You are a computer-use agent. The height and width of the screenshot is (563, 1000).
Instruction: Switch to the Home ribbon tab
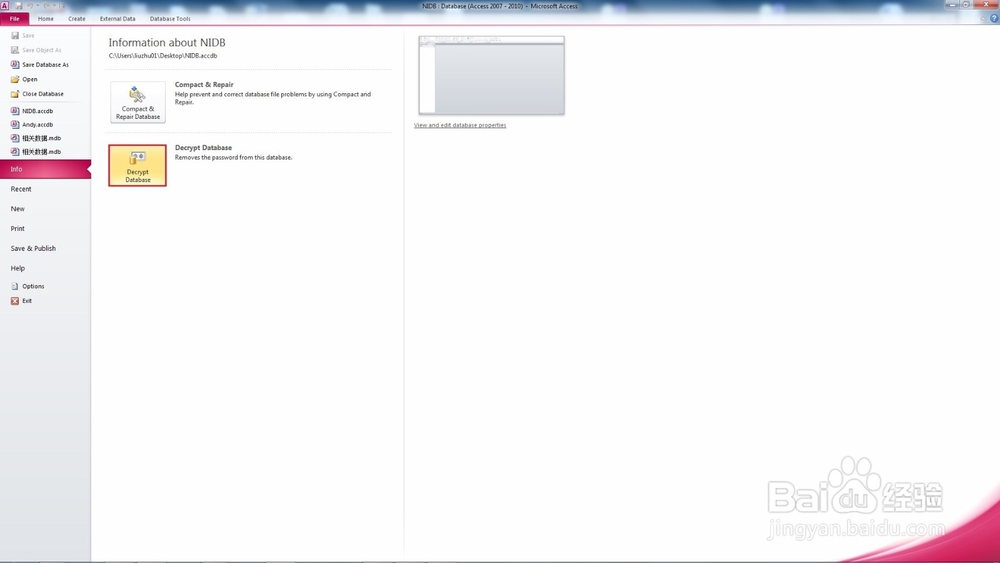point(46,18)
